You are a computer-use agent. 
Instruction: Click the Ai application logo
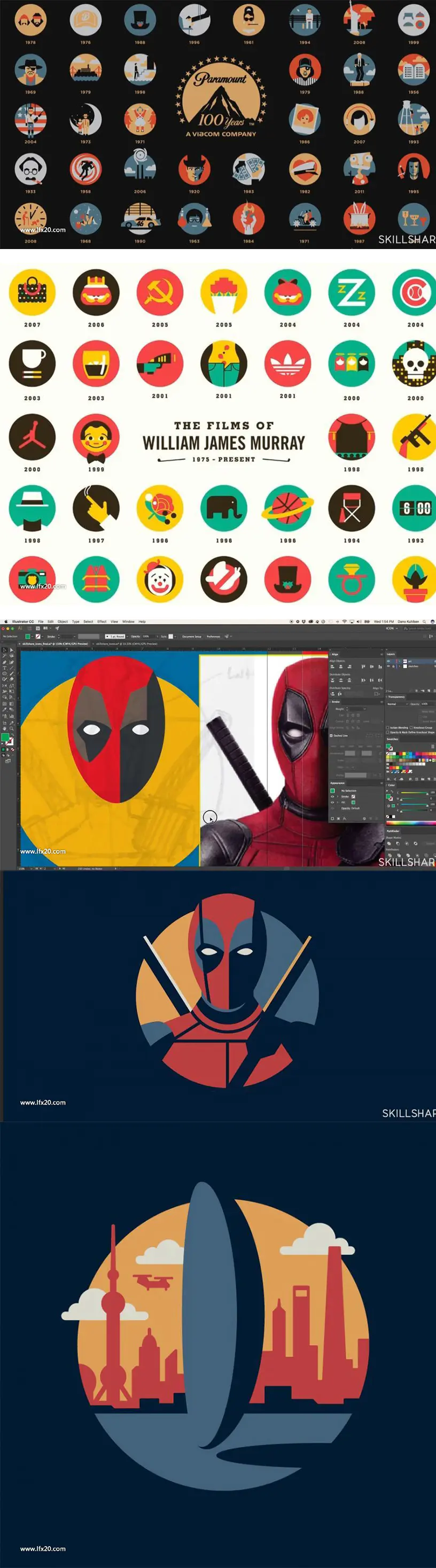tap(21, 628)
